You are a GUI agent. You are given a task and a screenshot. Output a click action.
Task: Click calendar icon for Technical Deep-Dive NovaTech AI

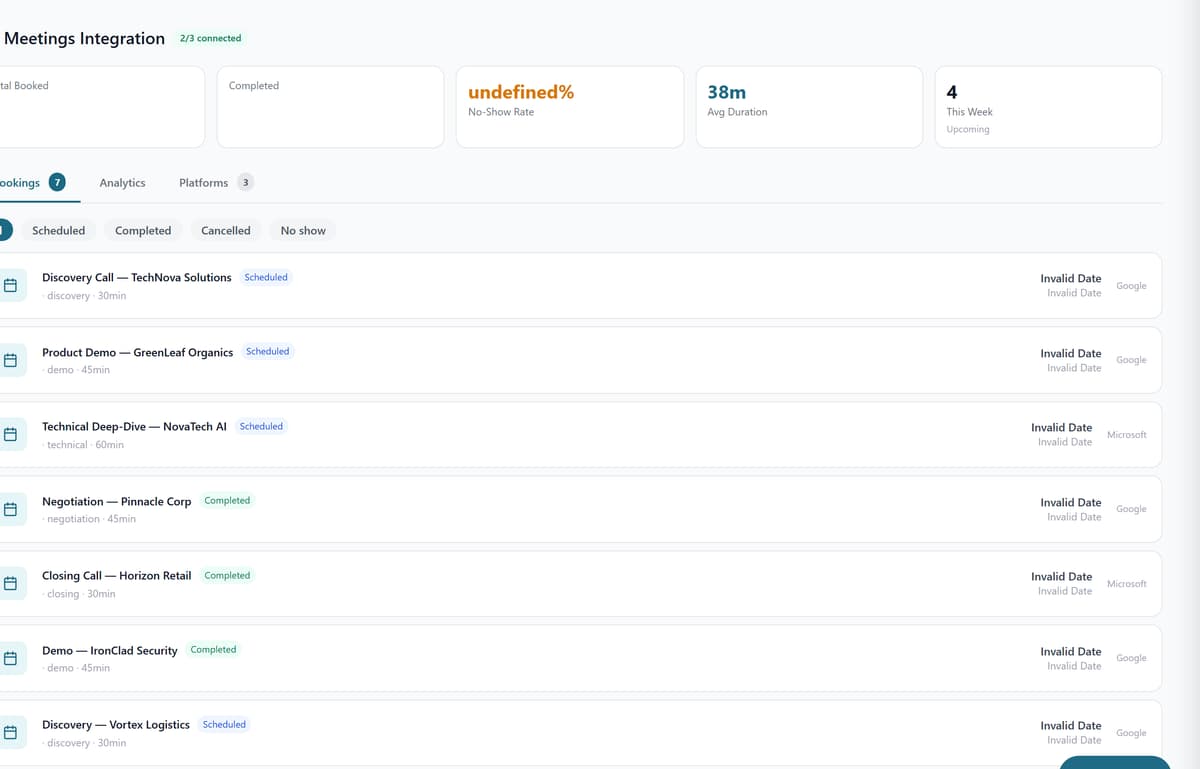pyautogui.click(x=10, y=435)
